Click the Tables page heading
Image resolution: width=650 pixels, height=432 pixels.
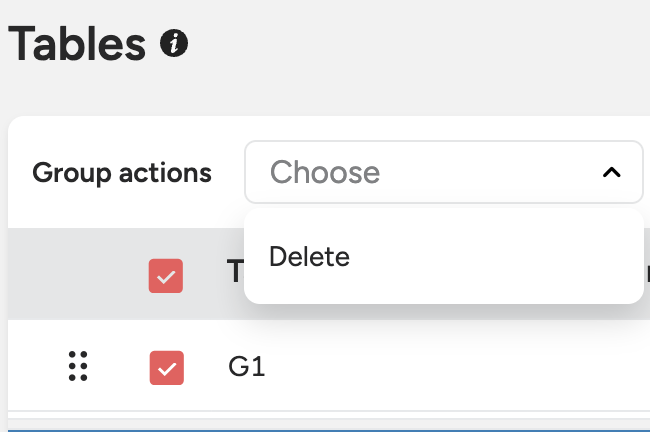(x=77, y=44)
